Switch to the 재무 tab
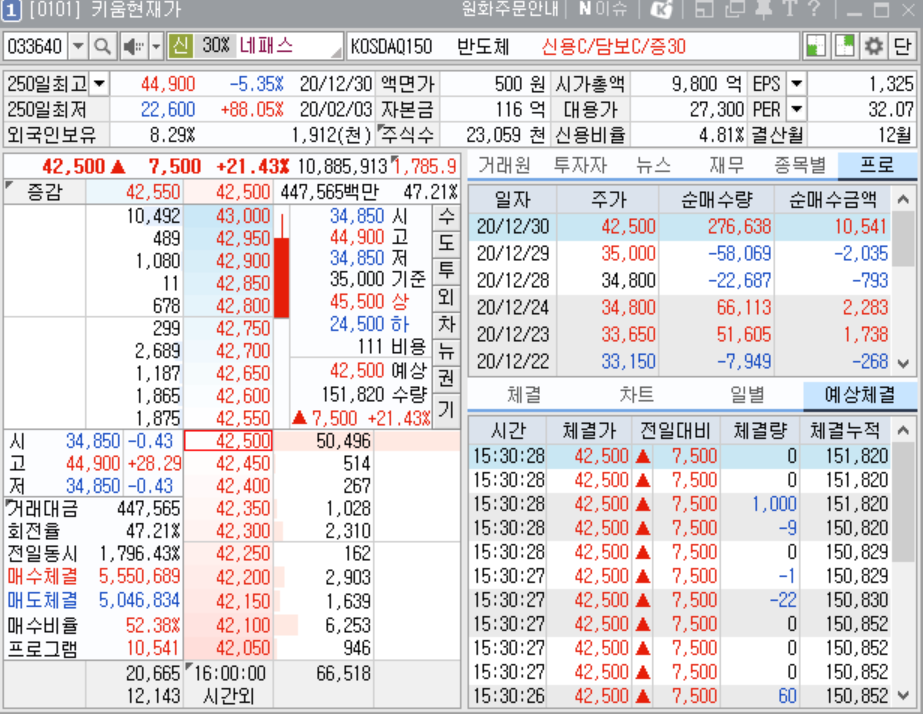Screen dimensions: 923x714 click(726, 165)
